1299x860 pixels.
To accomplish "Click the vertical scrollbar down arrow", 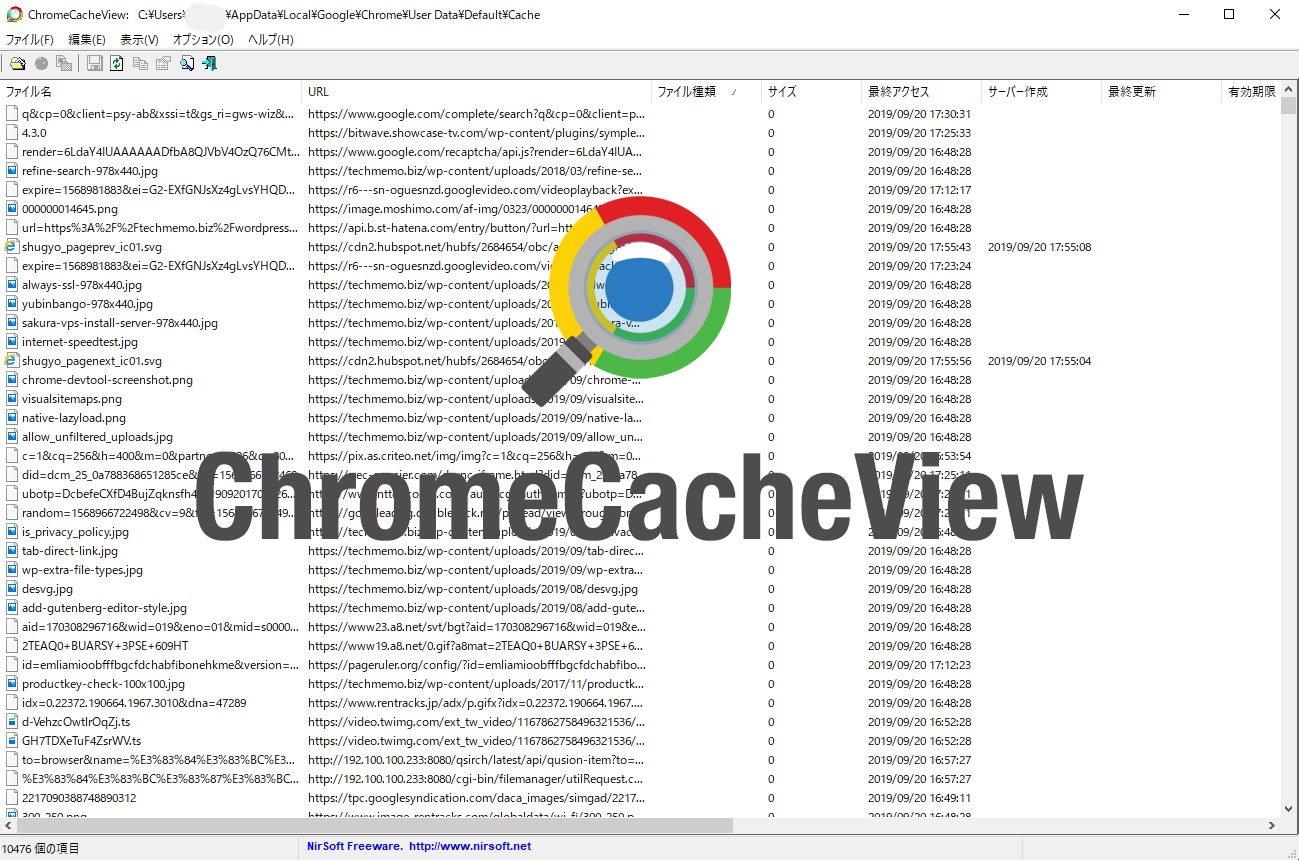I will click(x=1289, y=808).
